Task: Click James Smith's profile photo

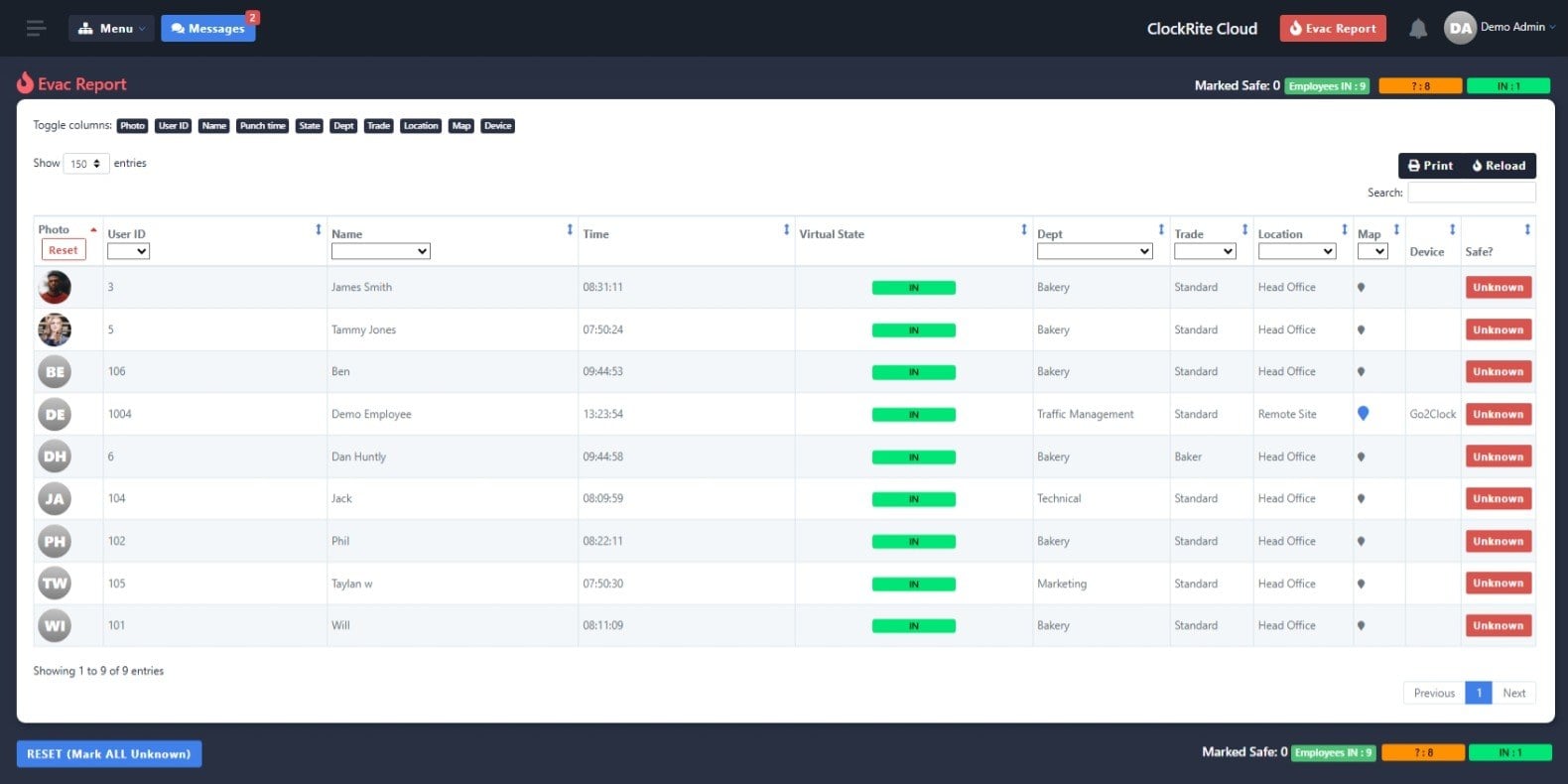Action: point(55,287)
